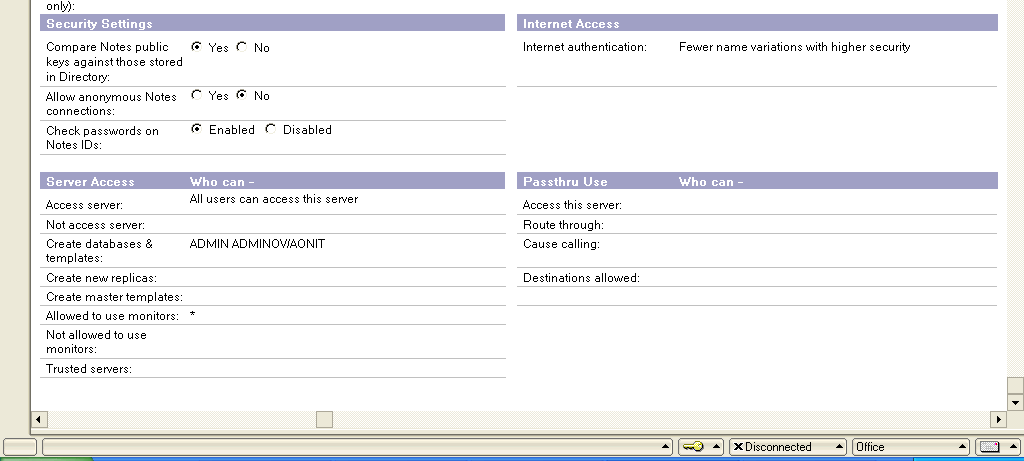Click the horizontal scrollbar left arrow
Screen dimensions: 1024x461
(39, 419)
